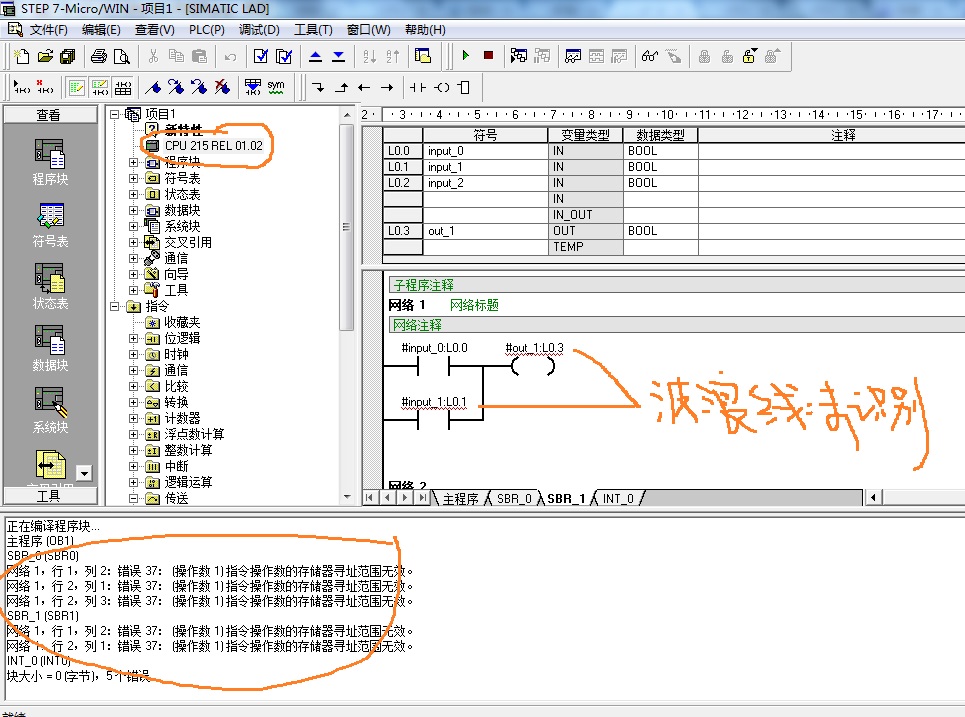This screenshot has width=965, height=717.
Task: Draw line right arrow icon
Action: pos(386,87)
